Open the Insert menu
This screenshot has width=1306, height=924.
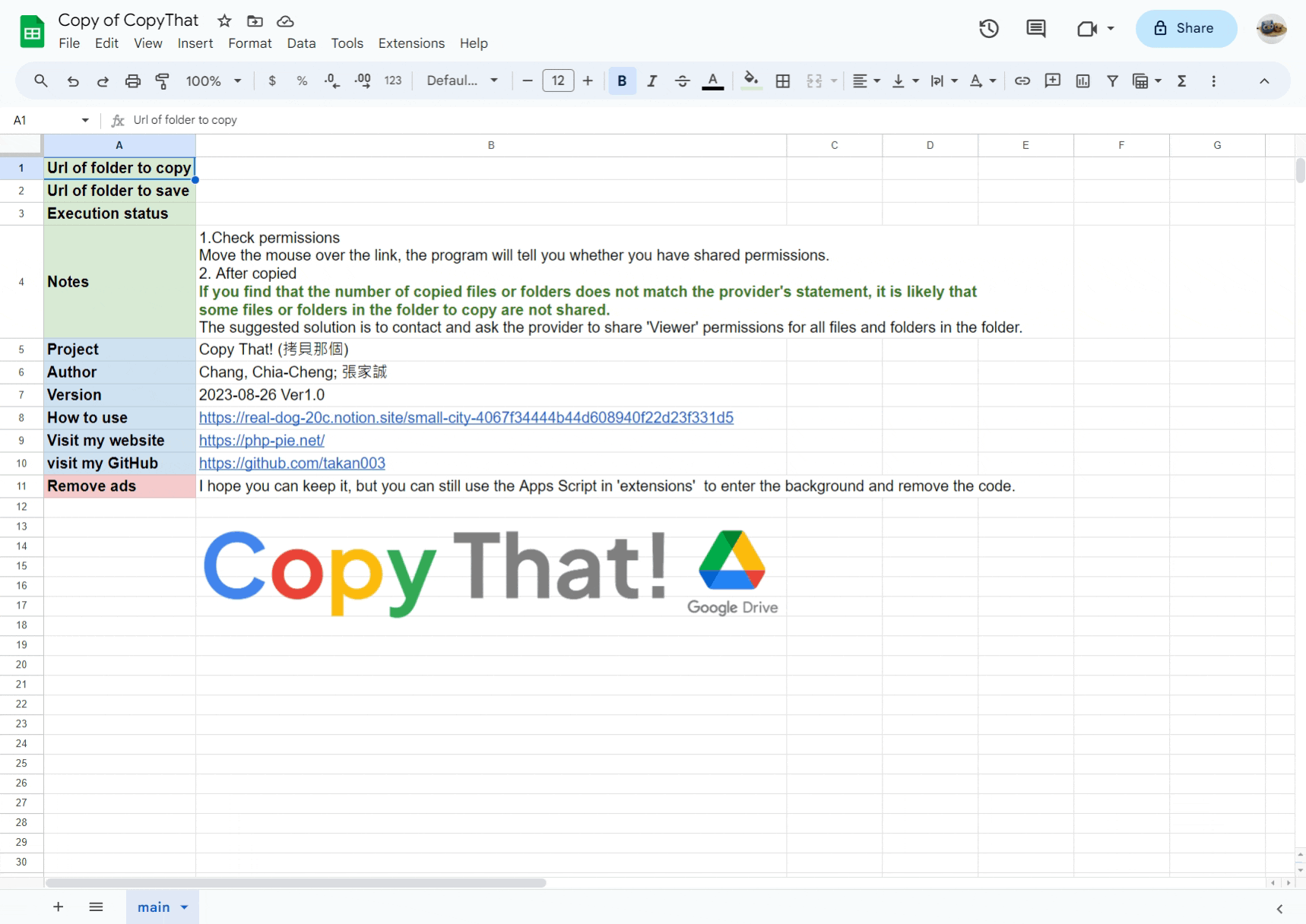(195, 43)
